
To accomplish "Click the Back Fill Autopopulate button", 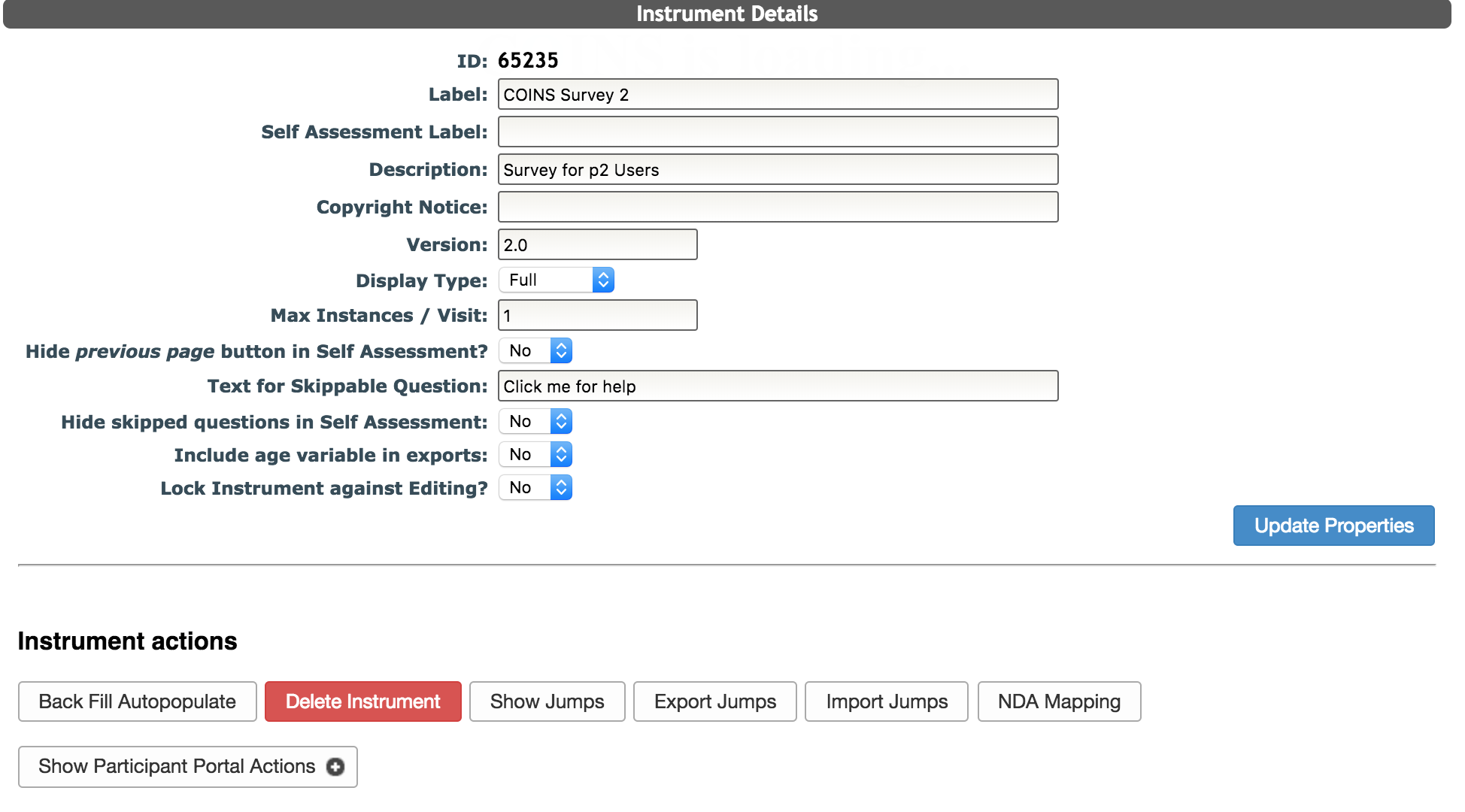I will pos(137,701).
